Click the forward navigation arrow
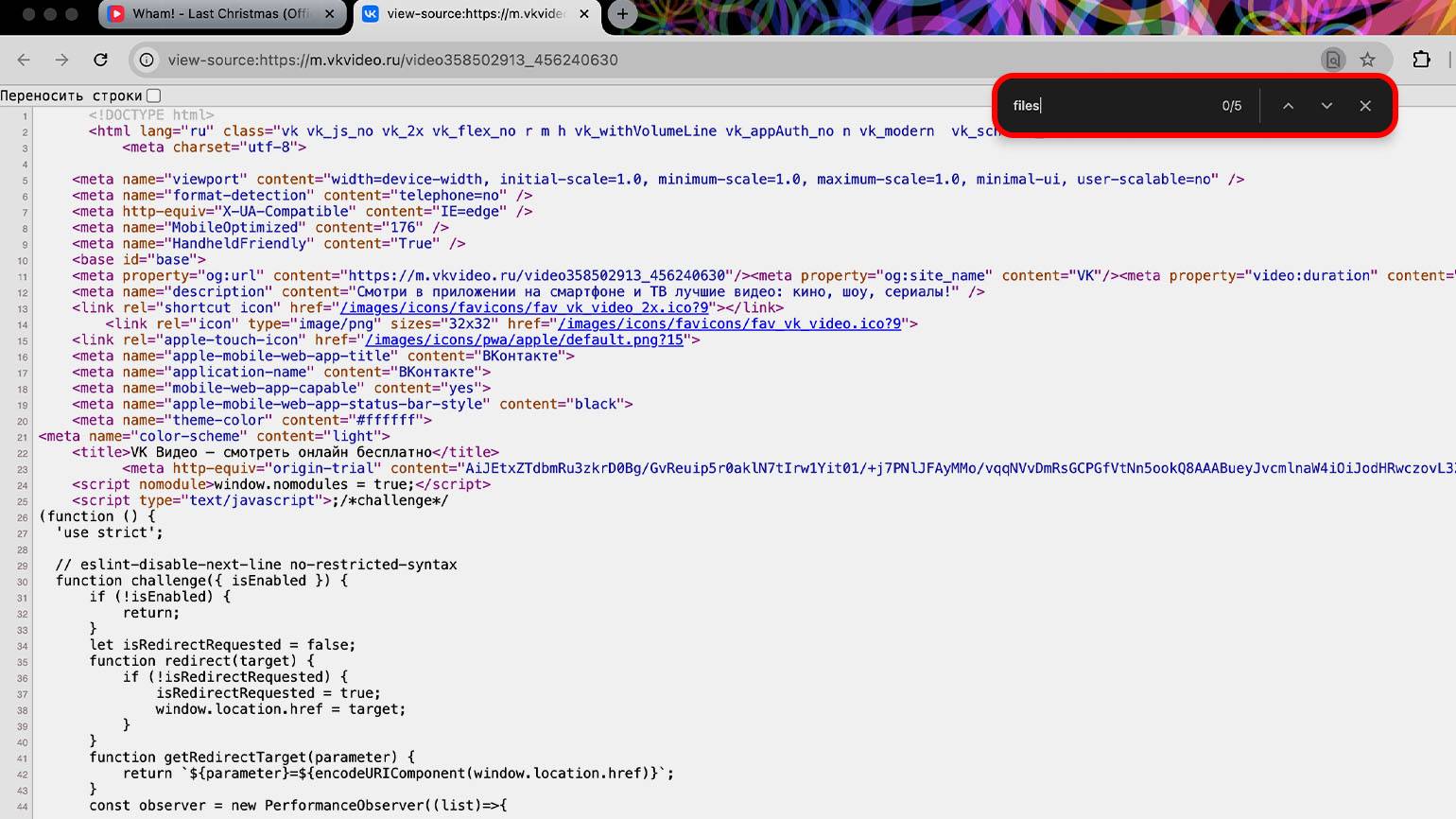 coord(61,60)
